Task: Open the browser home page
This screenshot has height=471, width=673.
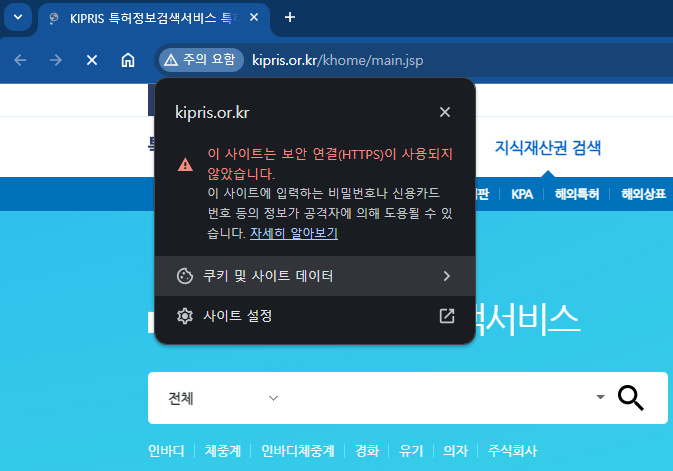Action: [128, 60]
